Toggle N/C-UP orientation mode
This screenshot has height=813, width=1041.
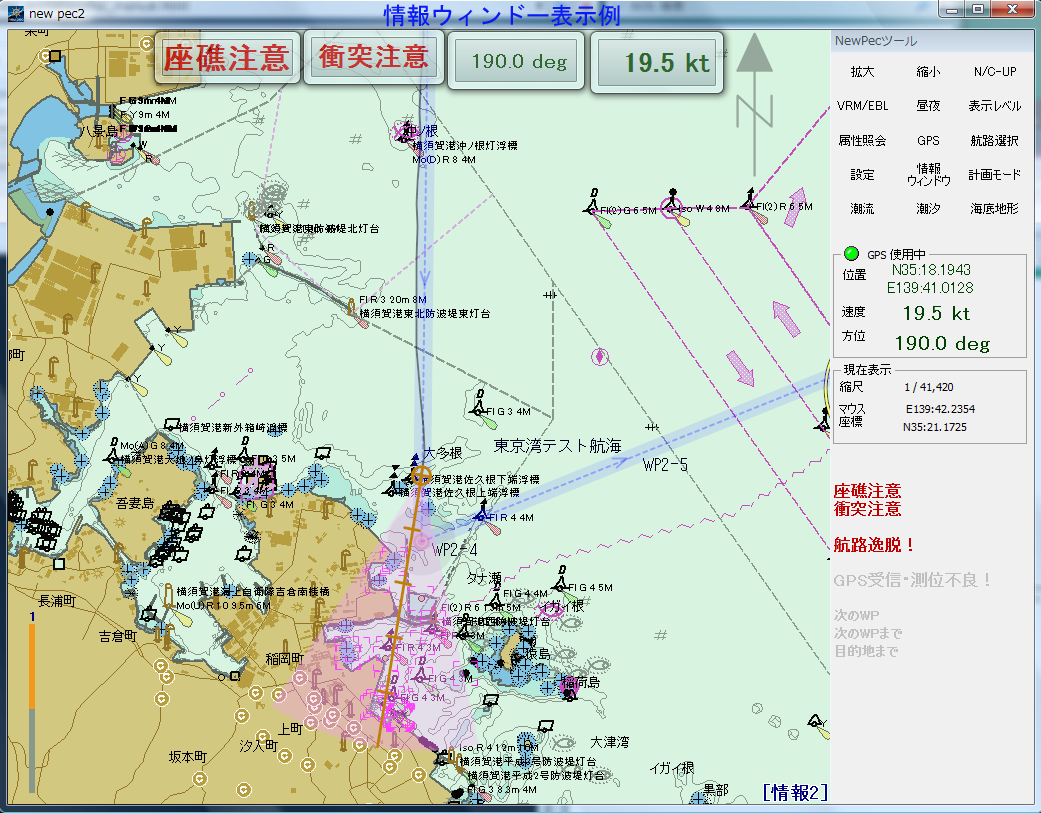(995, 72)
